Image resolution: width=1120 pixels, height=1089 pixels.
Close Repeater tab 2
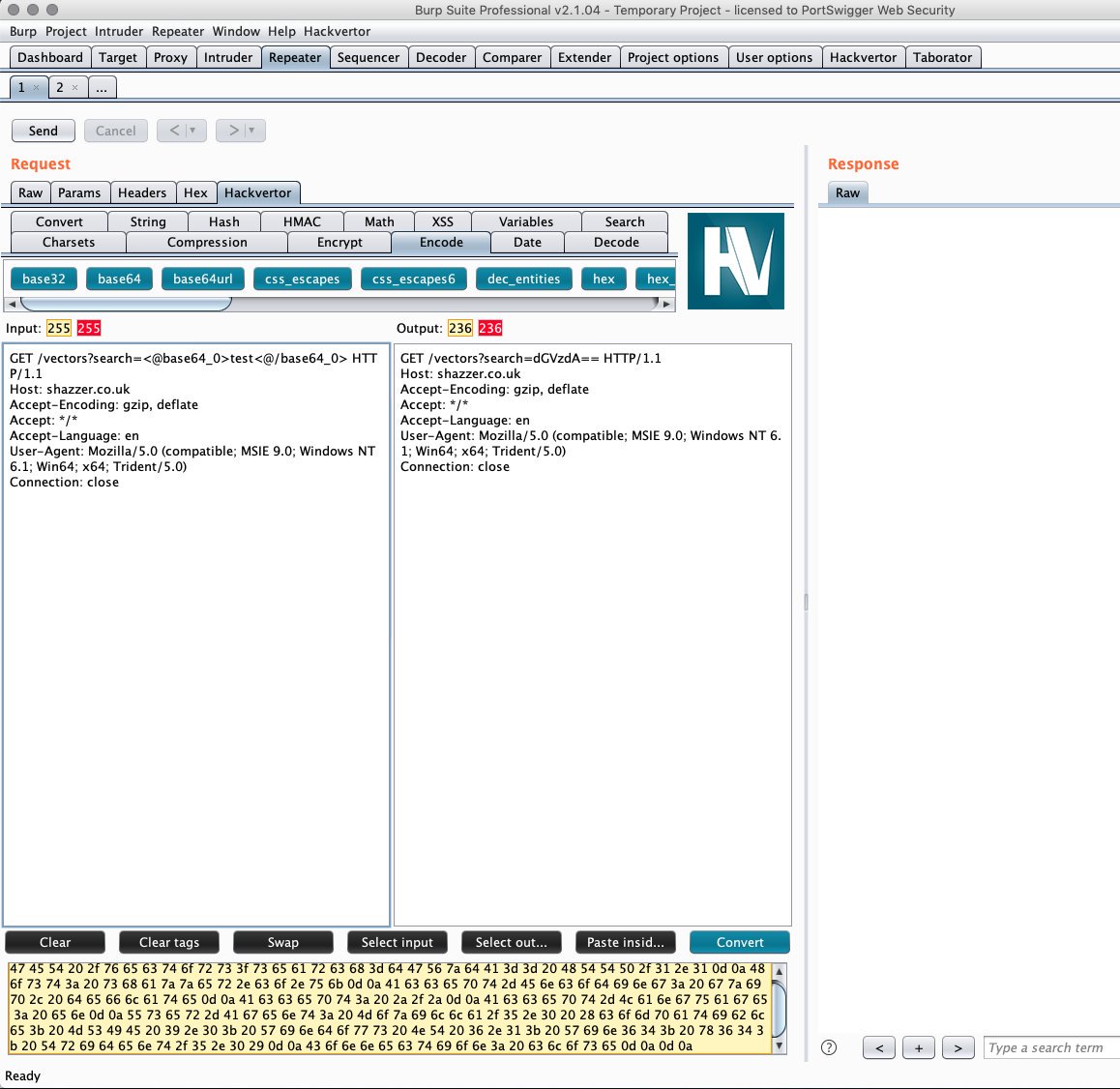click(75, 87)
